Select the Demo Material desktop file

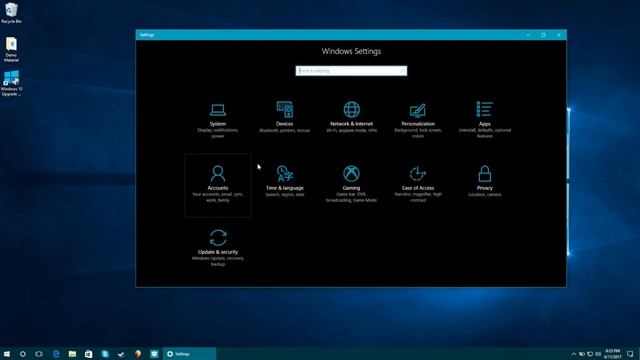pyautogui.click(x=11, y=49)
